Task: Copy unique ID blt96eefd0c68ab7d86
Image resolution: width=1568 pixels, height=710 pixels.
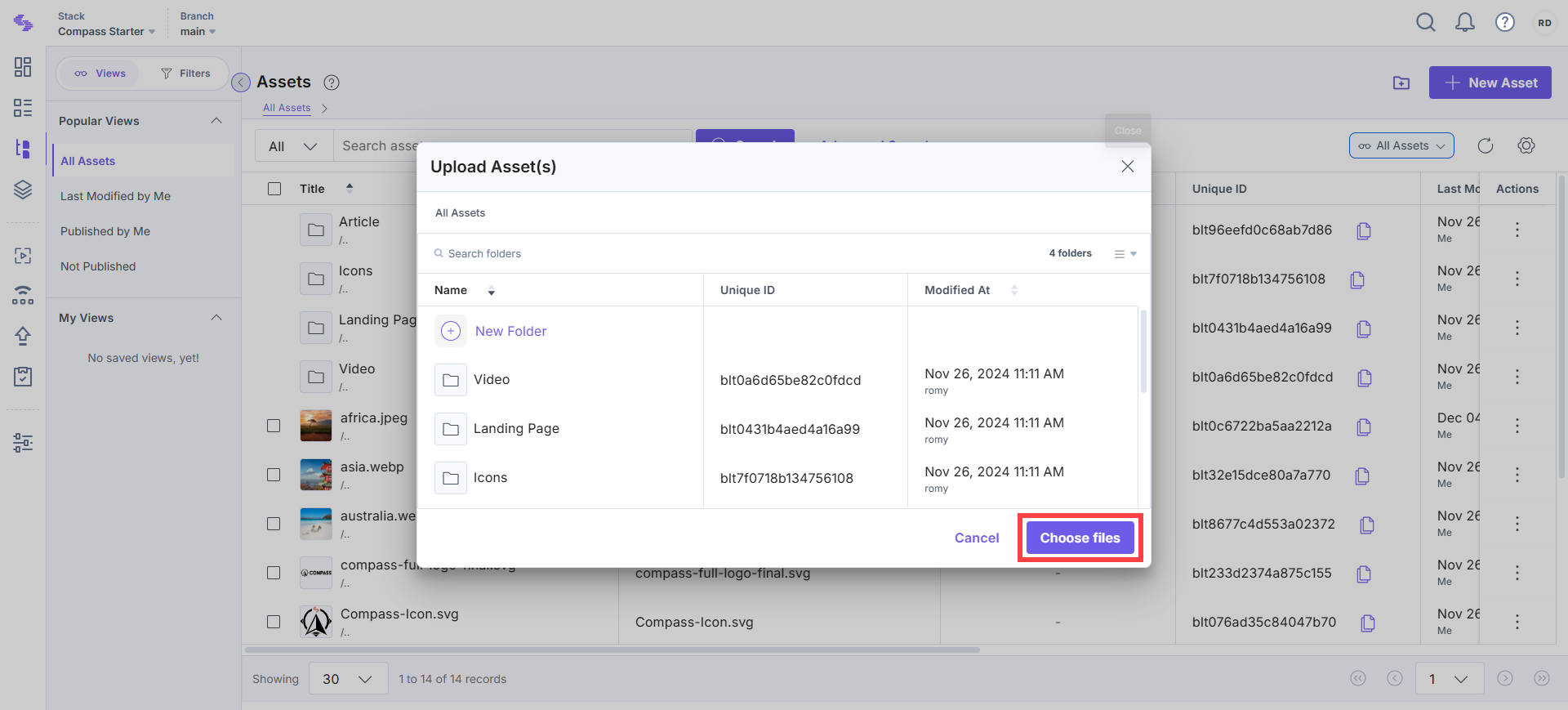Action: click(x=1364, y=231)
